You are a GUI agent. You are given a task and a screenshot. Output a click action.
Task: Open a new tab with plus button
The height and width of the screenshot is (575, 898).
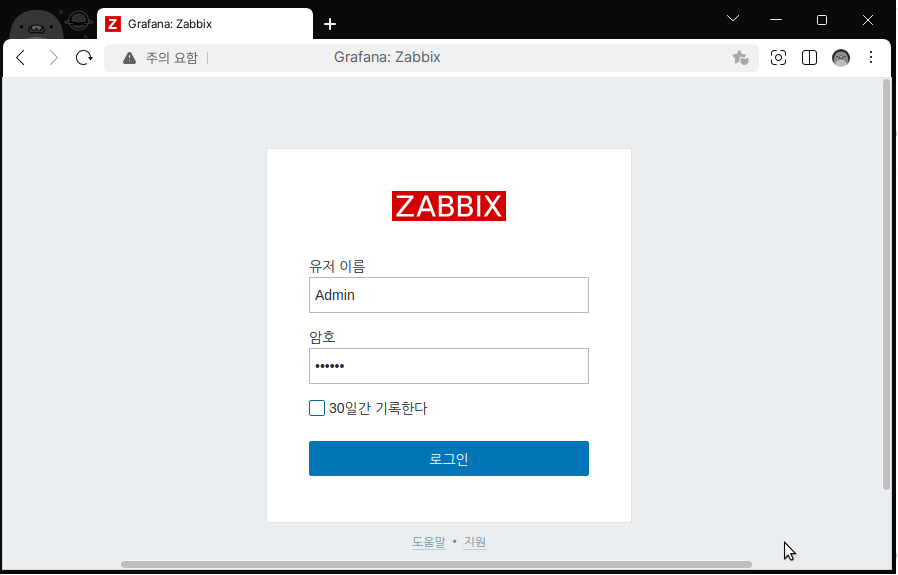point(330,24)
